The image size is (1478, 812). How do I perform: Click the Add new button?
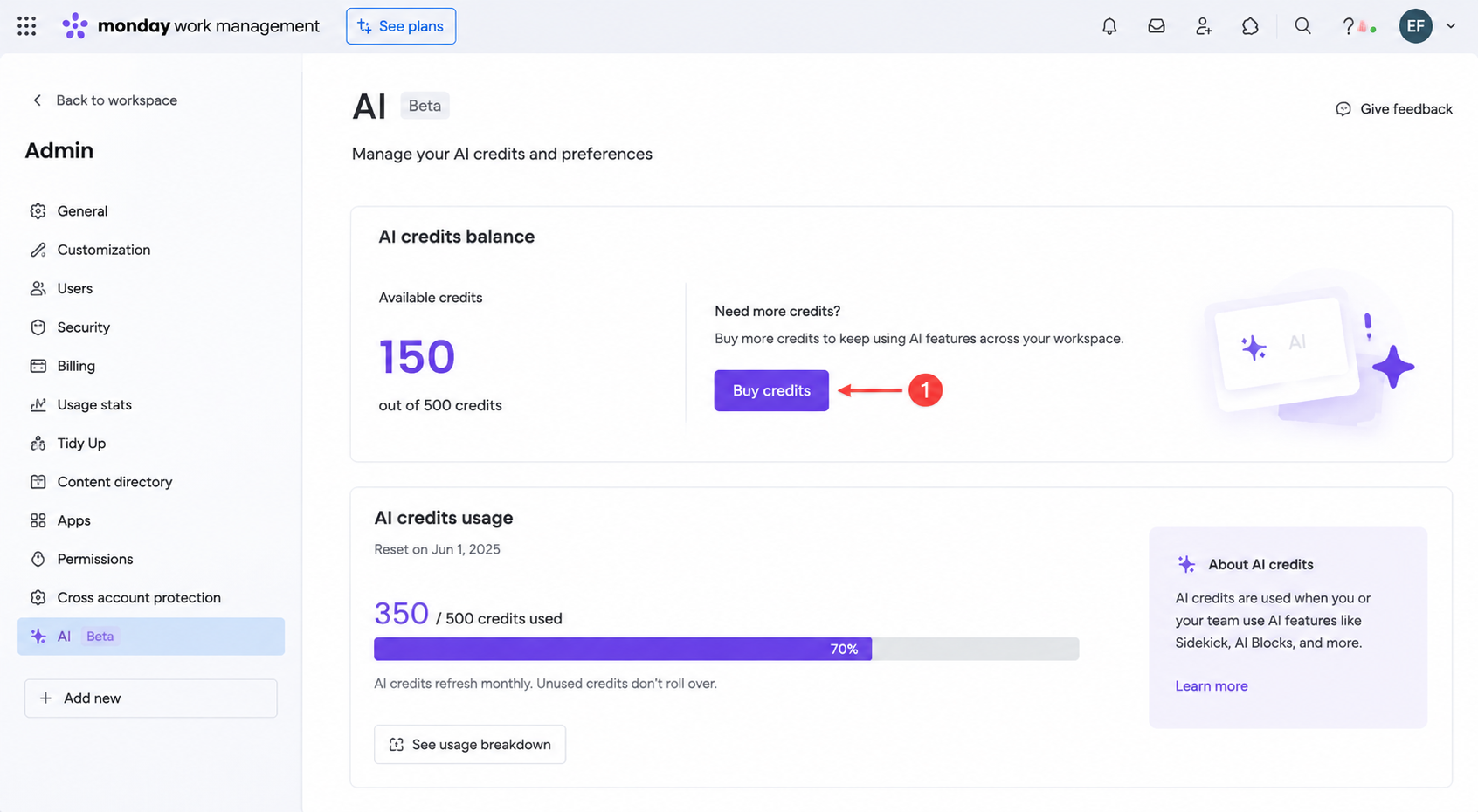point(151,698)
